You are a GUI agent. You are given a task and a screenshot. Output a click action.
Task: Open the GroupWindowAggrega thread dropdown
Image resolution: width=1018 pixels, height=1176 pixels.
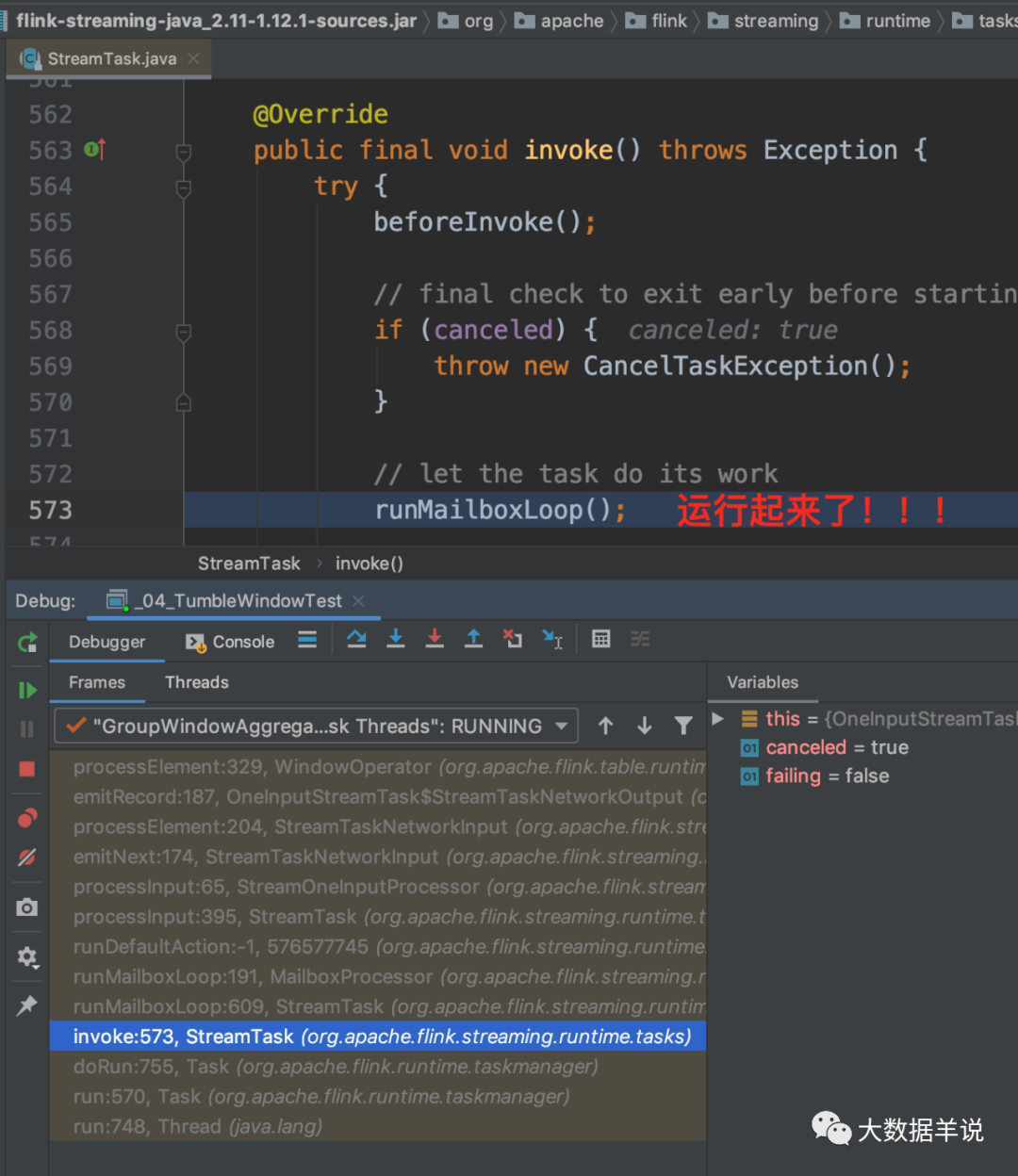560,726
